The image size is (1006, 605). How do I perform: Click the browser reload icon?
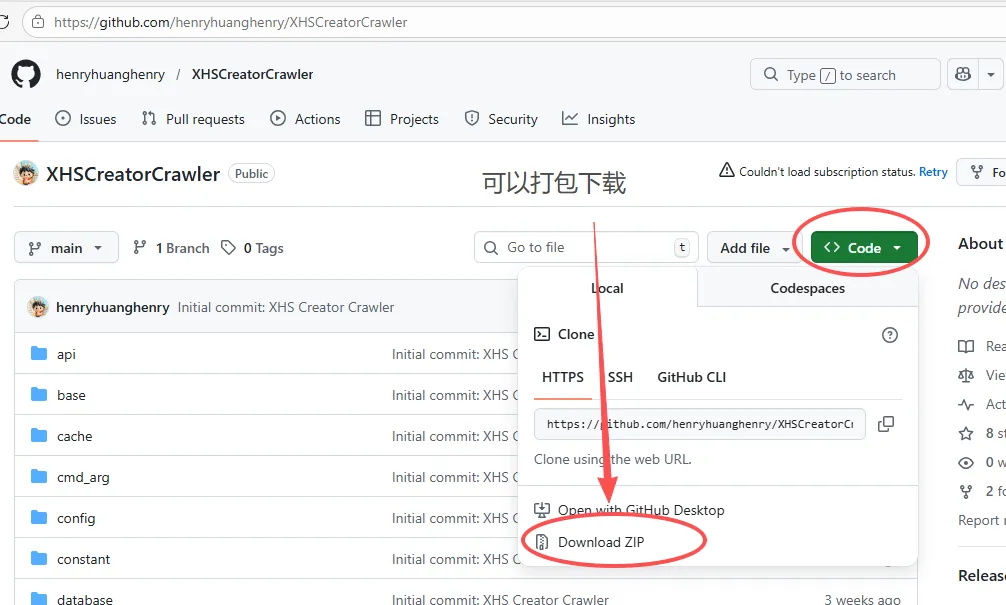(4, 22)
